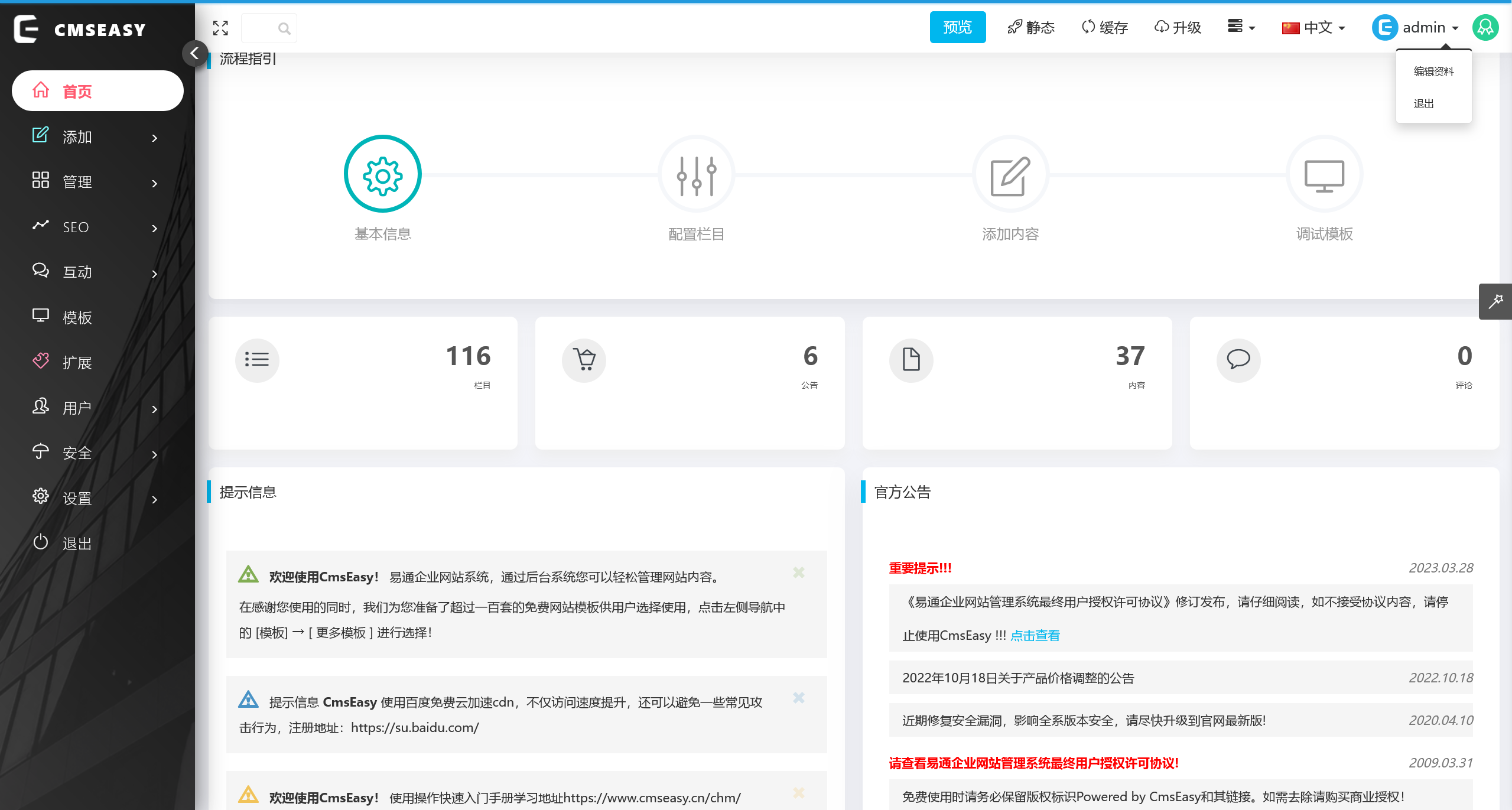Open the 请查看易通企业网站管理系统 license announcement
This screenshot has width=1512, height=810.
[x=1034, y=763]
